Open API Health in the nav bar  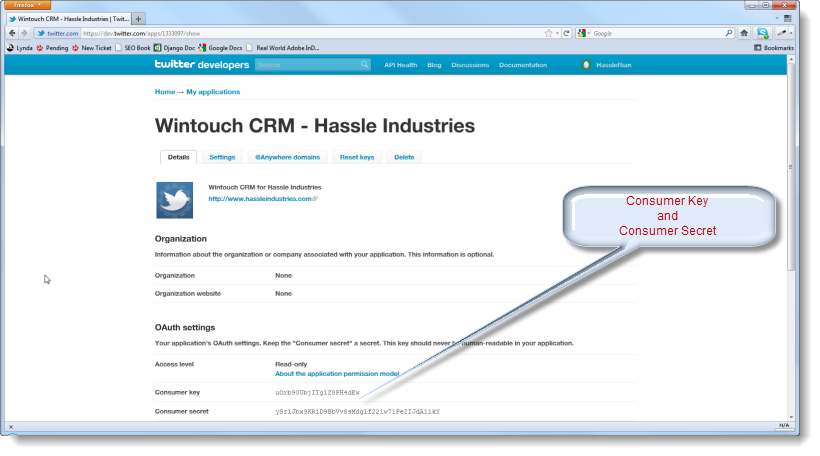tap(401, 65)
